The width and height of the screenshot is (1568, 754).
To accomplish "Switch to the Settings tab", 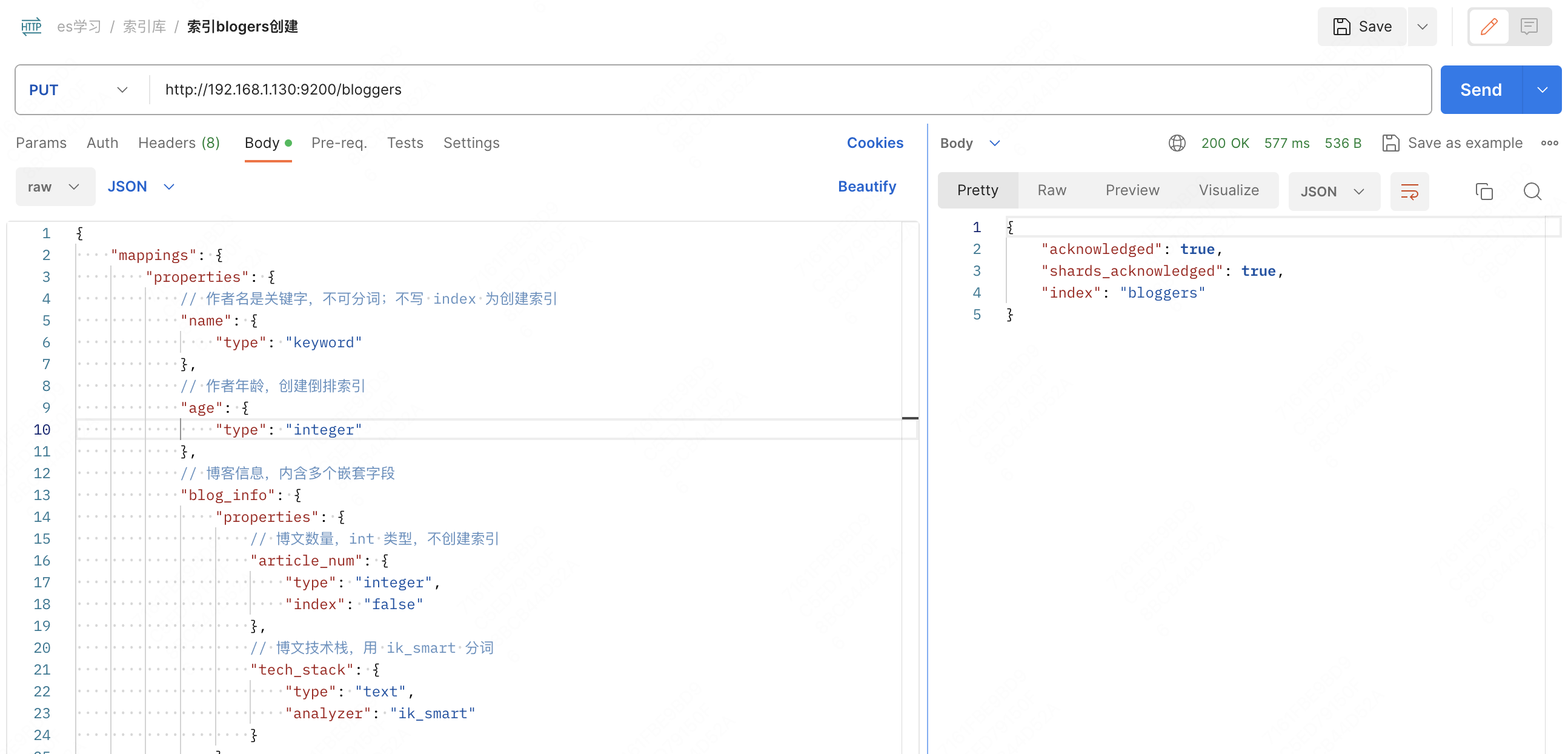I will point(471,143).
